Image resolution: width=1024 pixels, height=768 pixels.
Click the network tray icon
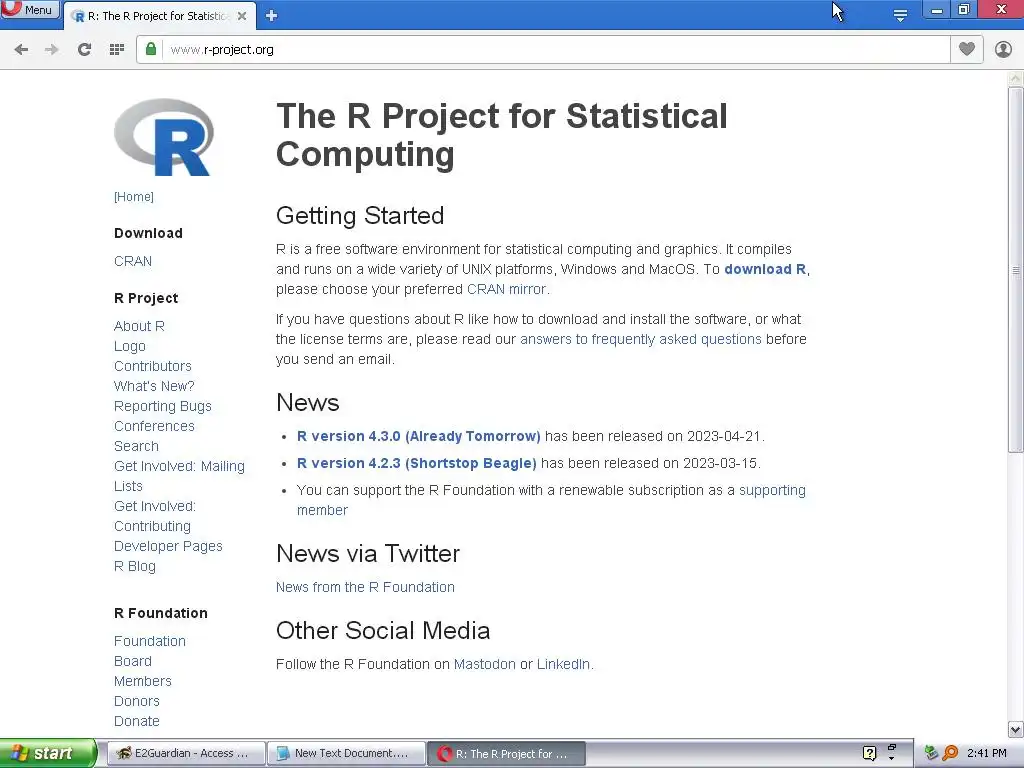pyautogui.click(x=932, y=753)
